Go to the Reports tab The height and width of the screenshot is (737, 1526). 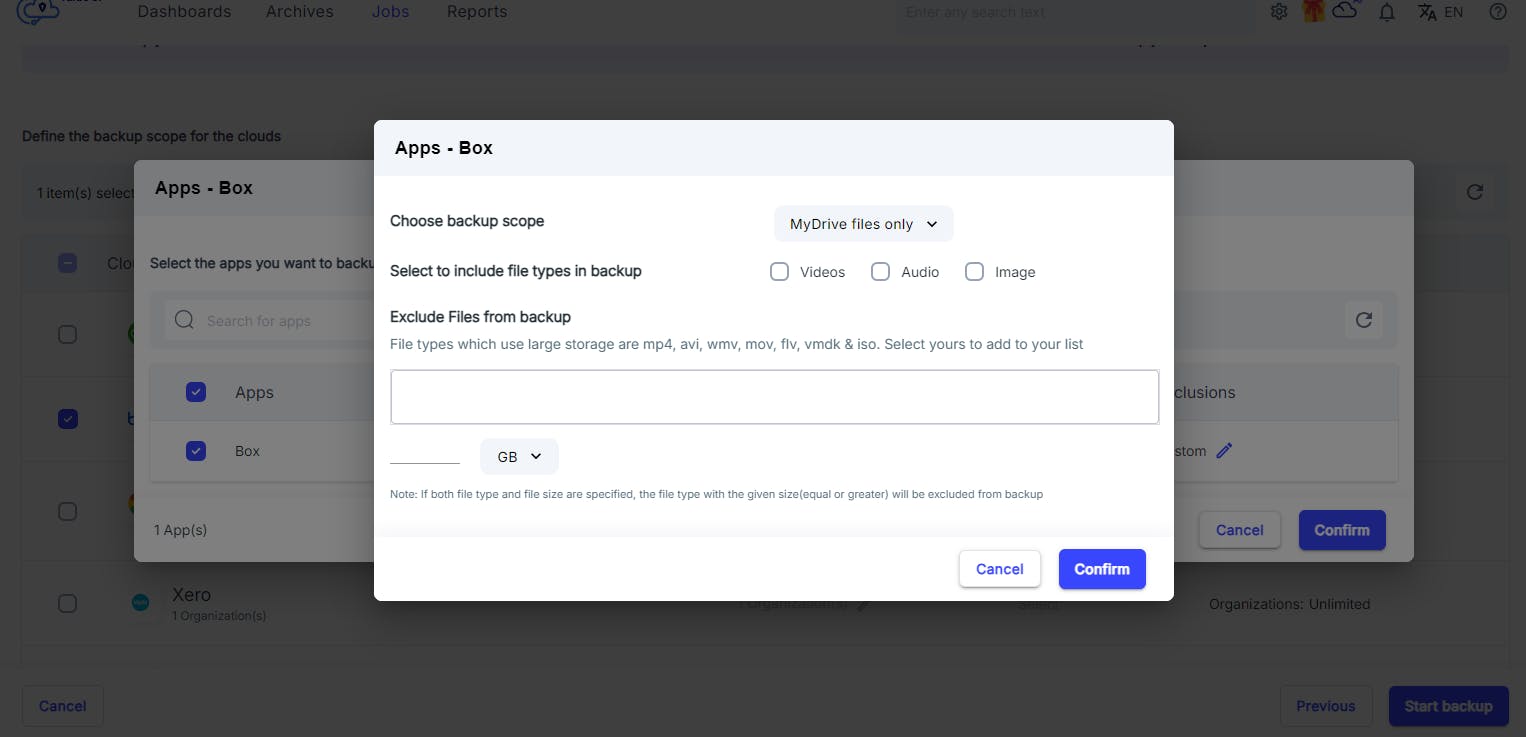pyautogui.click(x=477, y=12)
